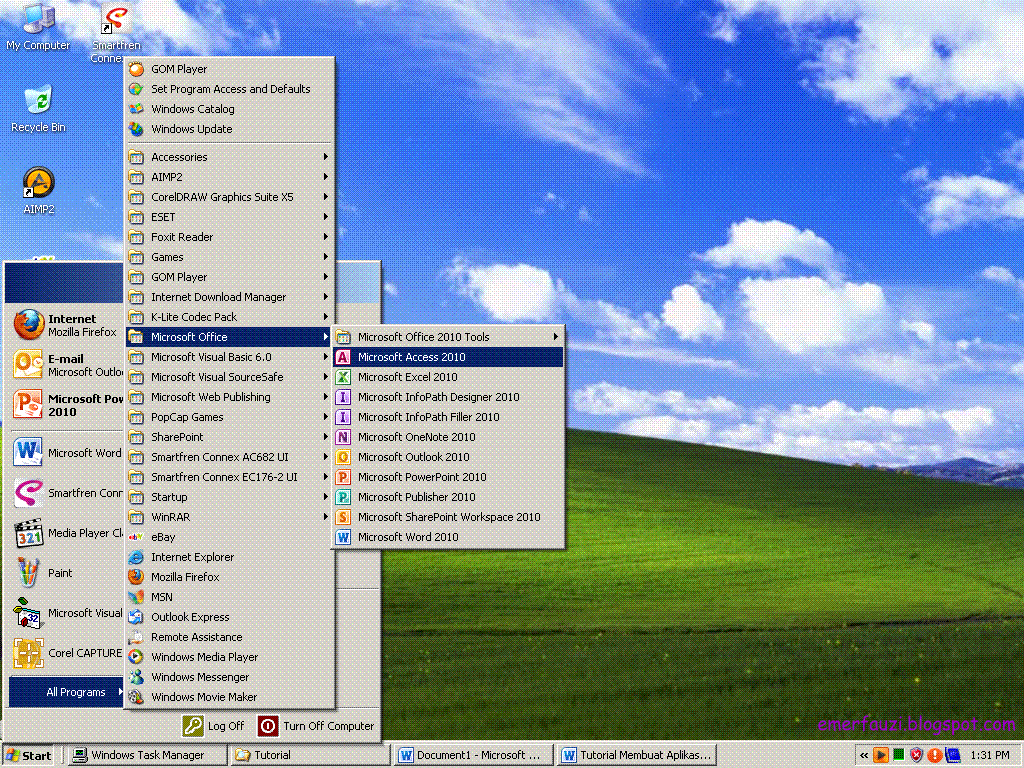Click the Microsoft Word entry in recent list
Screen dimensions: 1024x768
pyautogui.click(x=67, y=453)
